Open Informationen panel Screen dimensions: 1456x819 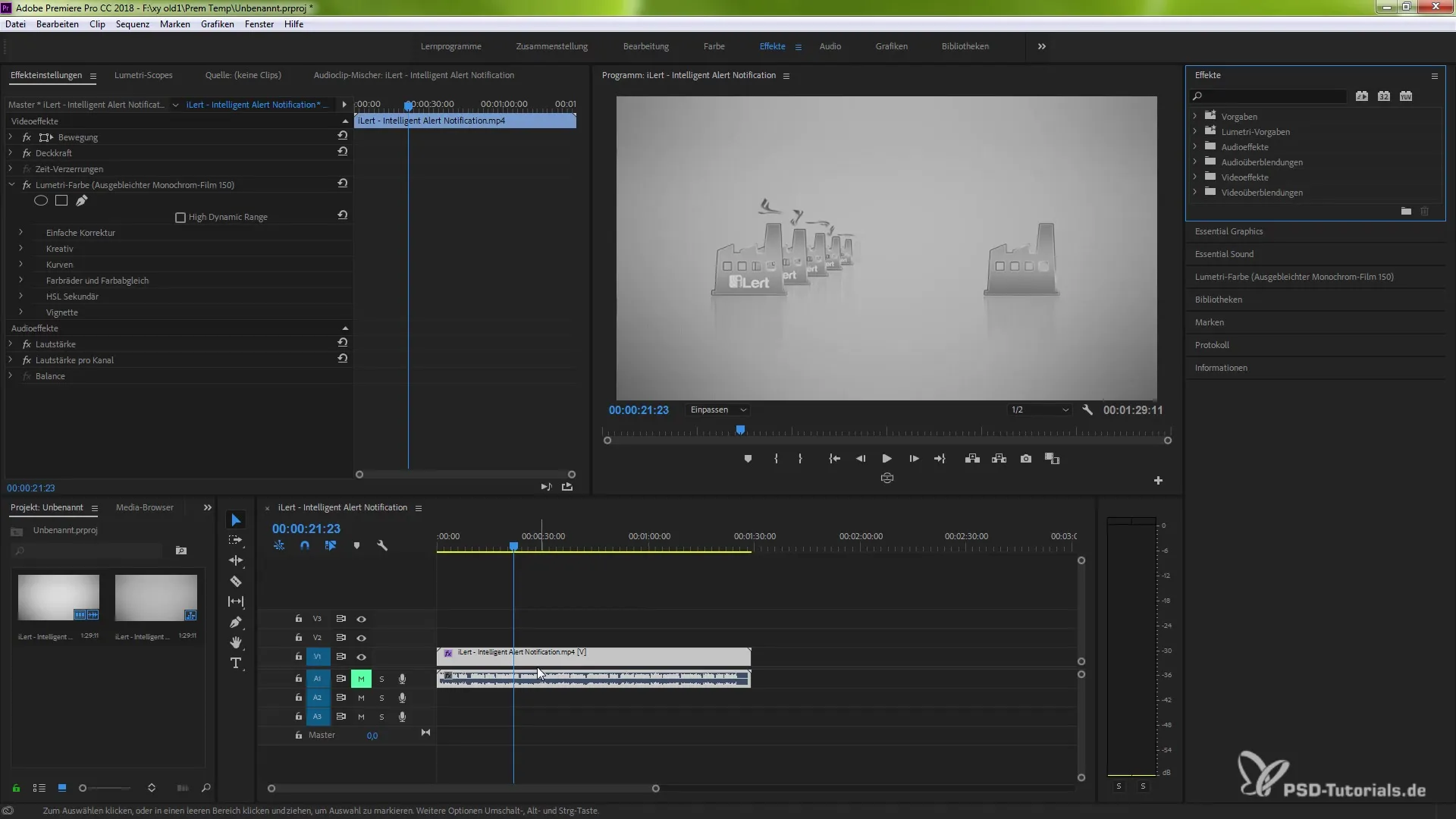click(1221, 368)
